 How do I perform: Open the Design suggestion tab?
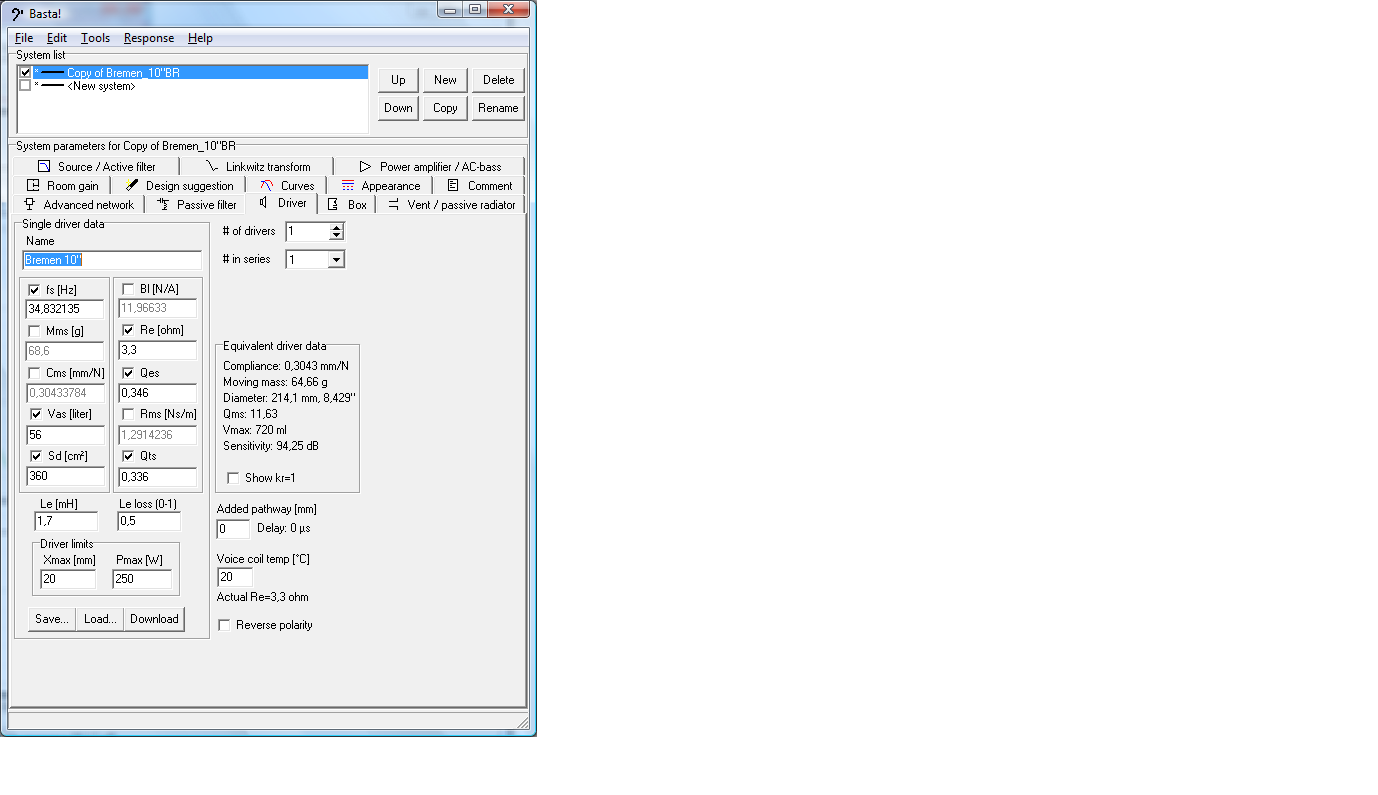point(179,186)
